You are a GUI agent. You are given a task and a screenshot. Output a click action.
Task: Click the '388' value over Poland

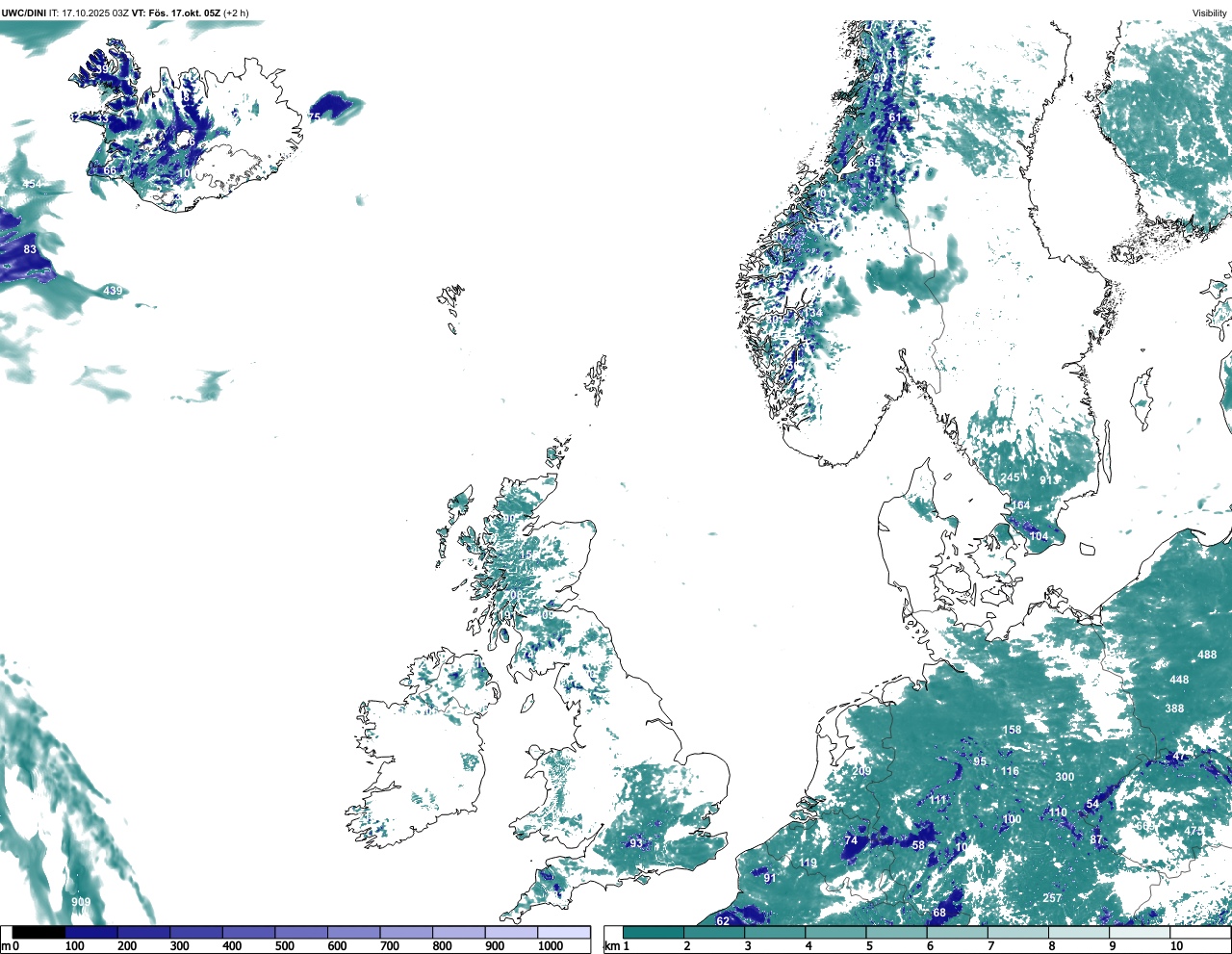click(x=1174, y=709)
